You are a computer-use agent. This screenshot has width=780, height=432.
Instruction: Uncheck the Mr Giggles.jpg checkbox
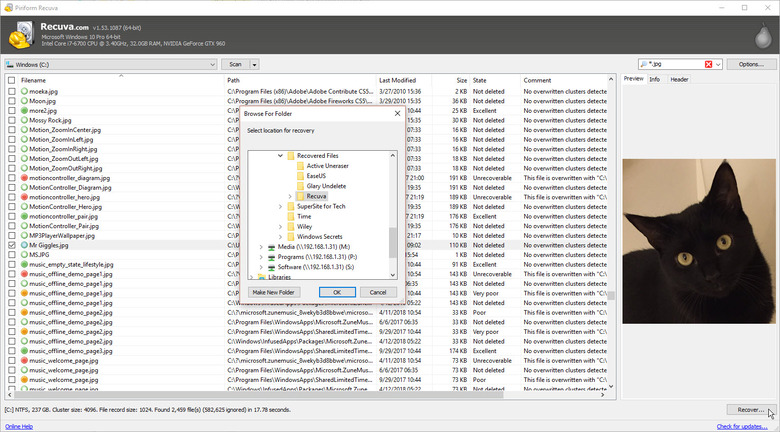pos(11,245)
